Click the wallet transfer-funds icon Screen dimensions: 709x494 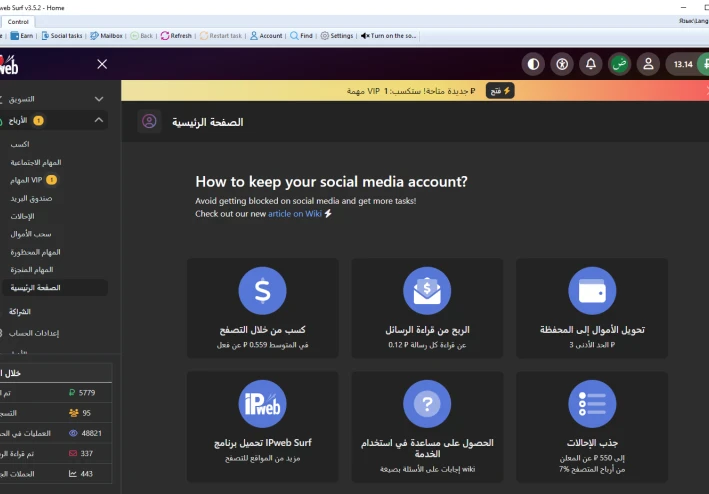(x=592, y=291)
